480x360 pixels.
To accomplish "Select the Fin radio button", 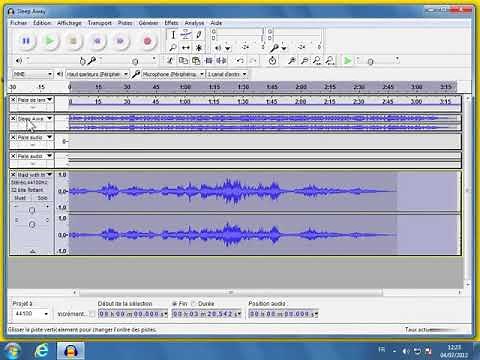I will click(174, 304).
